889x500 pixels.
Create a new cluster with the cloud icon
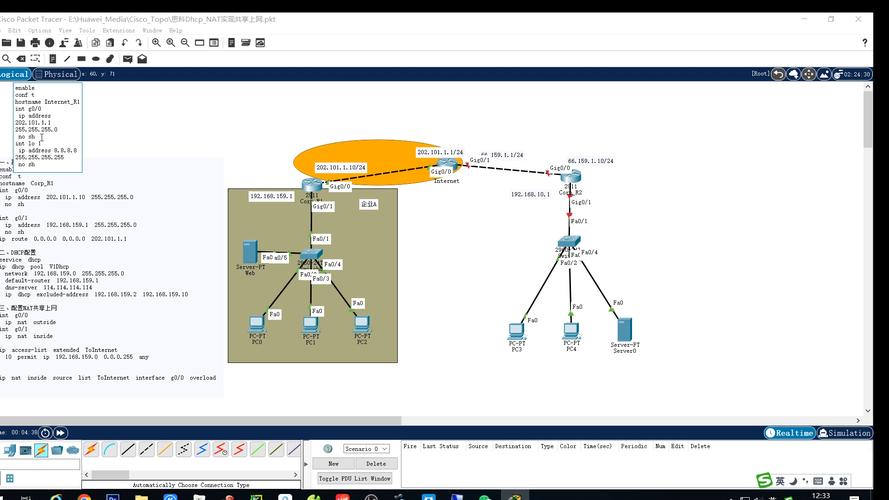click(793, 74)
